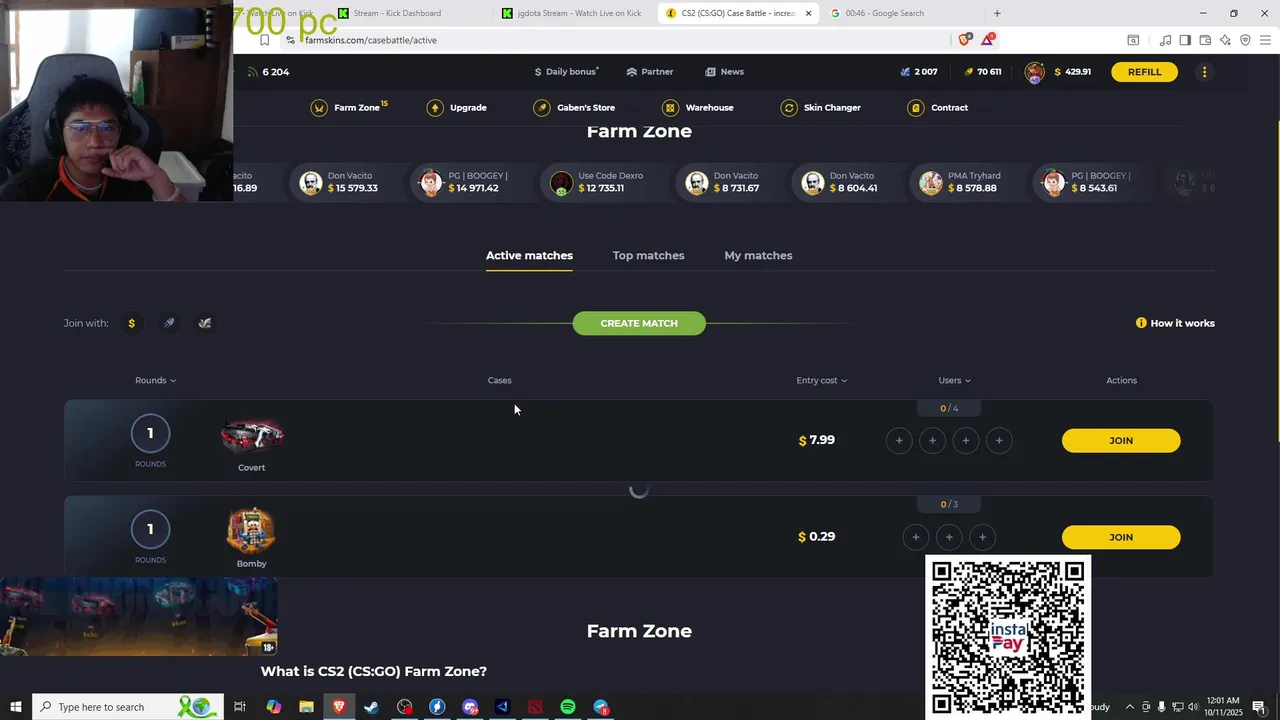Screen dimensions: 1280x720
Task: Click the CREATE MATCH button
Action: pyautogui.click(x=639, y=323)
